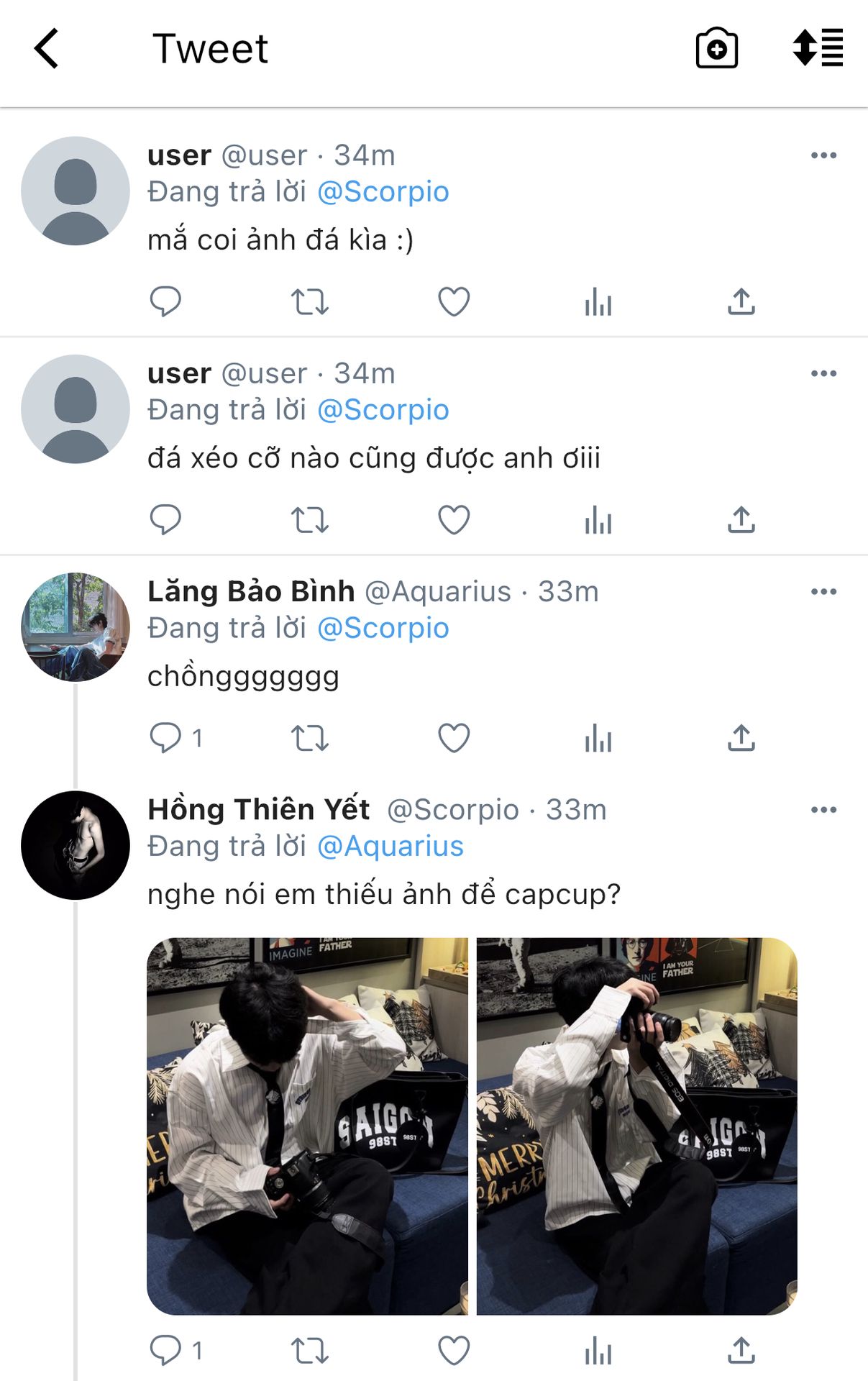Screen dimensions: 868x1381
Task: Open more options on first user tweet
Action: point(823,155)
